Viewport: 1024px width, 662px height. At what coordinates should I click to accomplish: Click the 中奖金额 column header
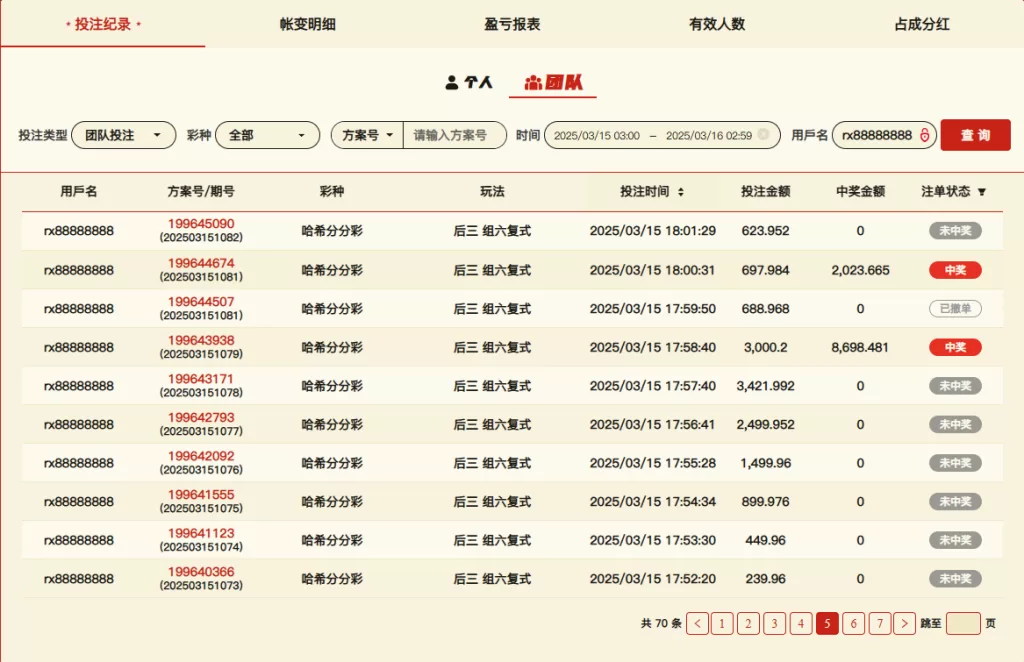(860, 191)
